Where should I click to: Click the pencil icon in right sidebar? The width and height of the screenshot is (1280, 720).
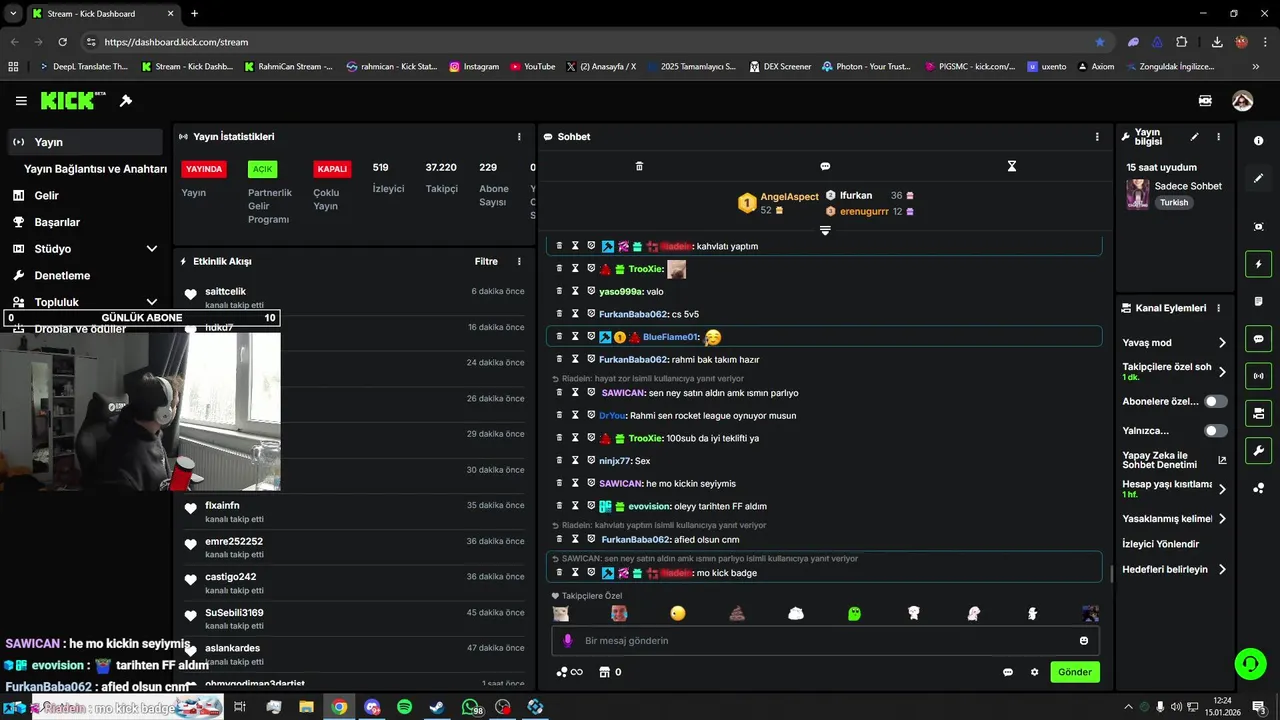(x=1258, y=178)
